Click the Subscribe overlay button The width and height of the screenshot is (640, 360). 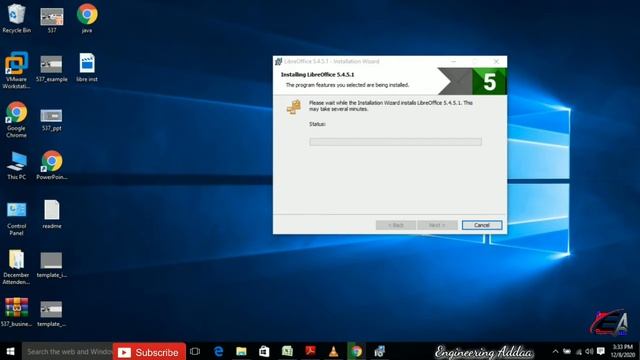coord(149,352)
